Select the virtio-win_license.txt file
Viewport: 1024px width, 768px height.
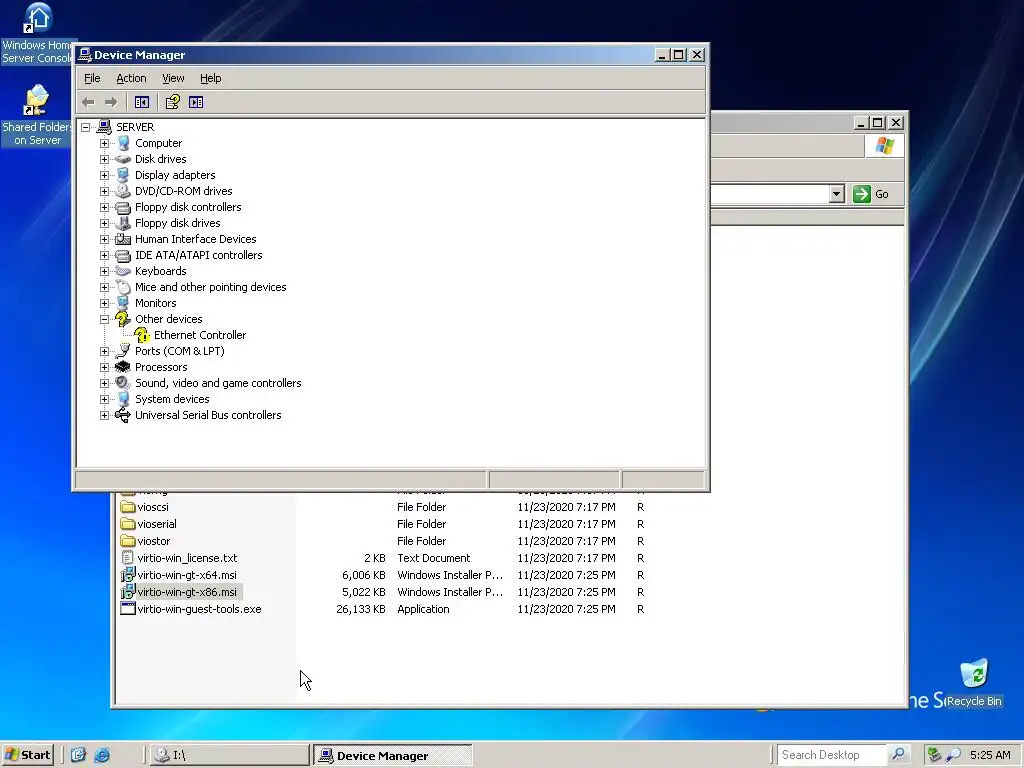tap(180, 558)
